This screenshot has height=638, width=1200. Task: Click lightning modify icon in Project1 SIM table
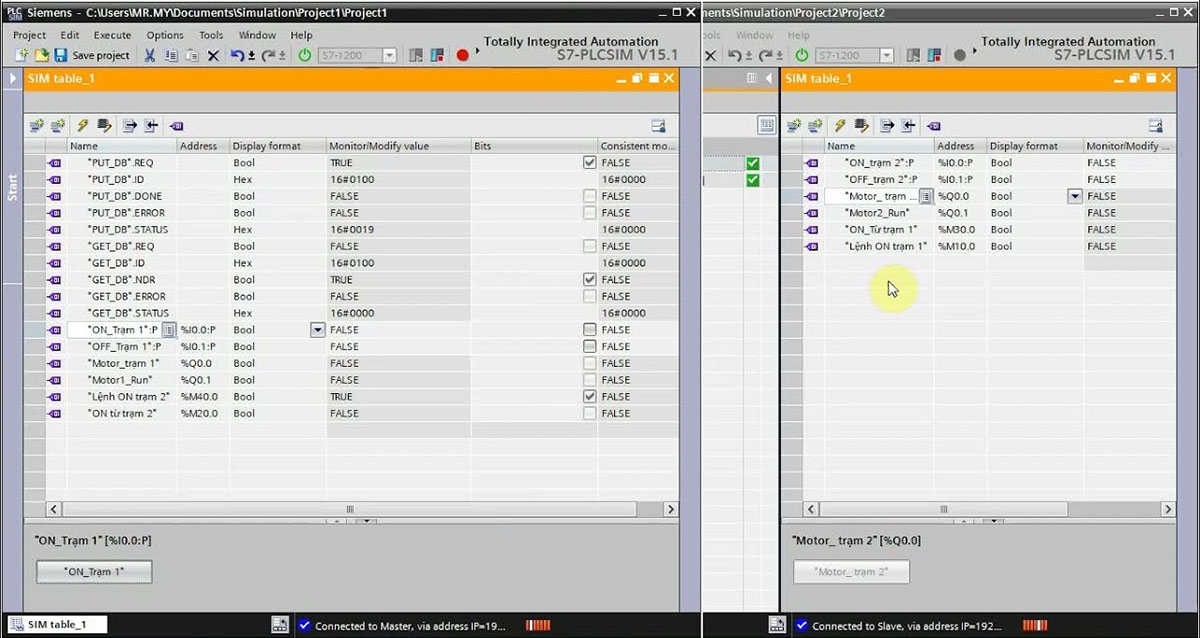(83, 126)
